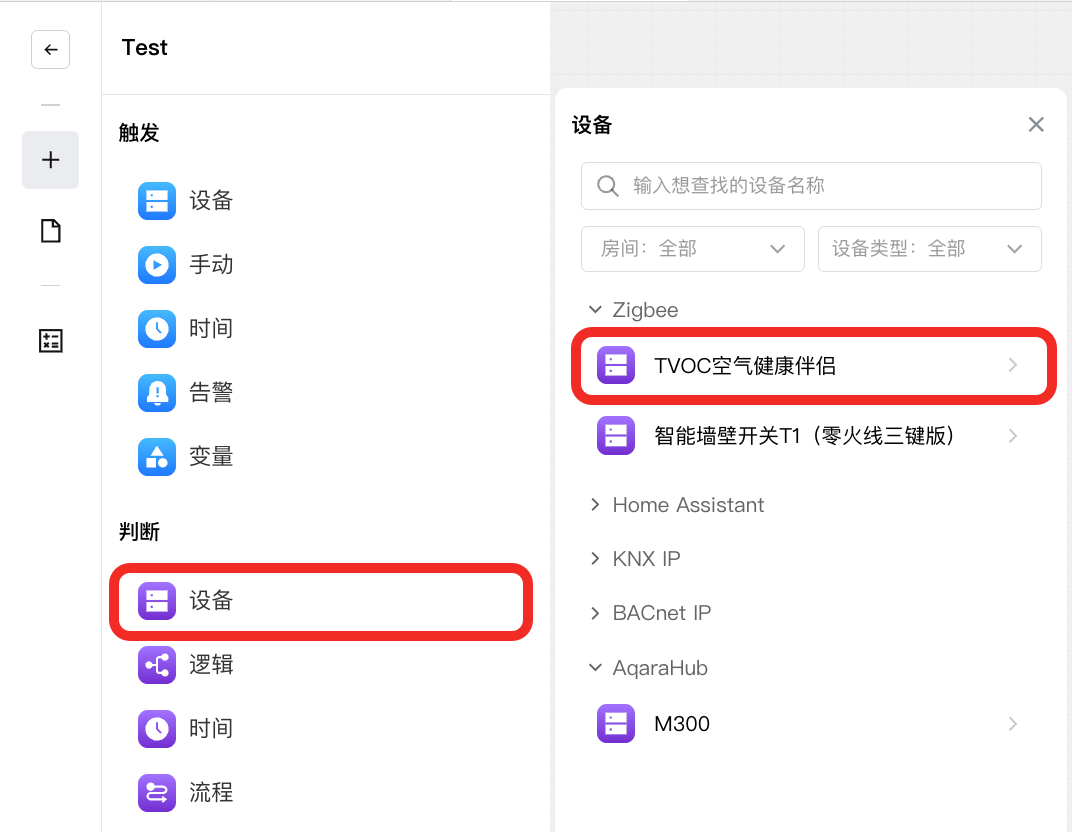The image size is (1072, 832).
Task: Select the 设备 condition under 判断
Action: click(x=321, y=601)
